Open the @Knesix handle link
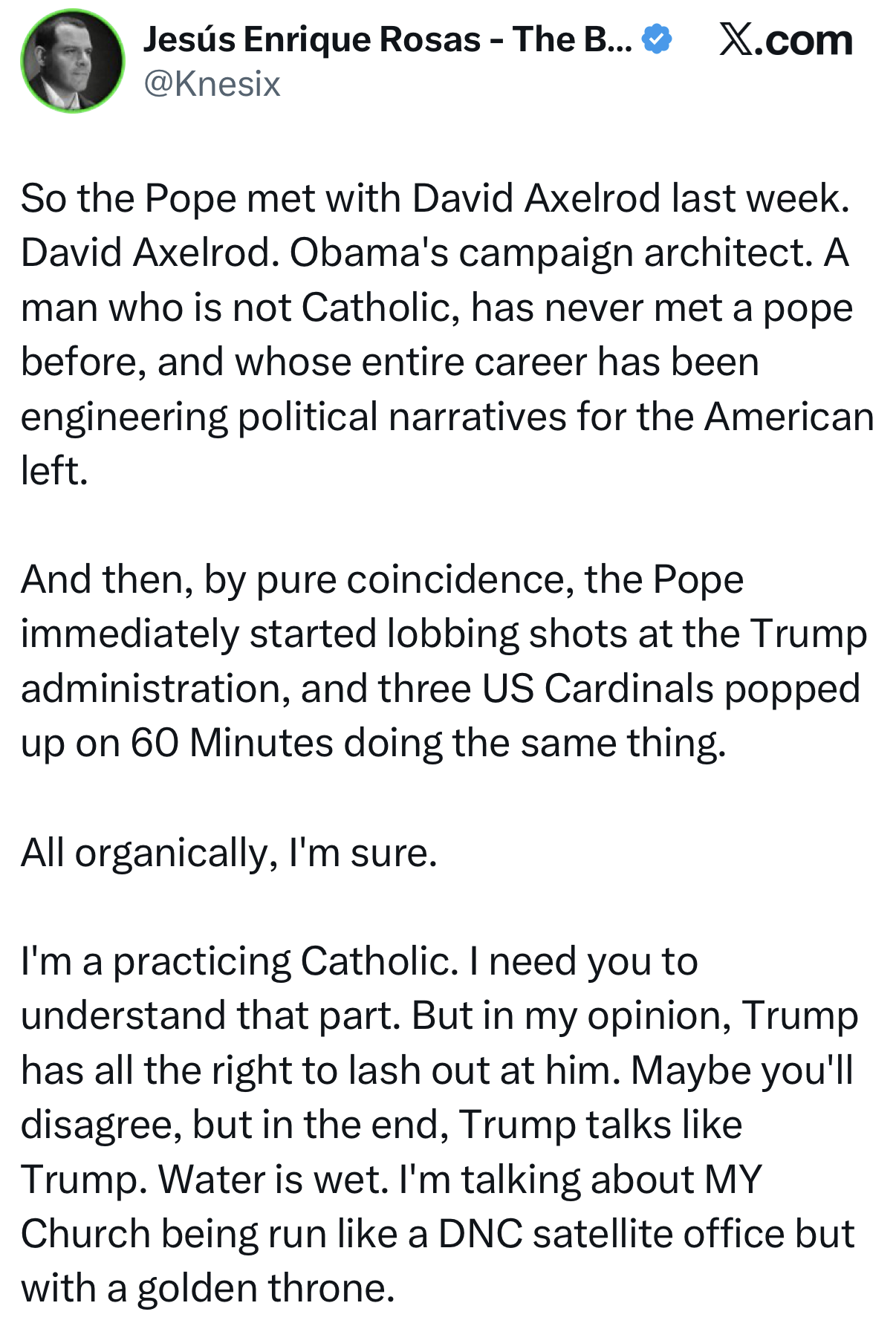The width and height of the screenshot is (896, 1326). (x=212, y=84)
